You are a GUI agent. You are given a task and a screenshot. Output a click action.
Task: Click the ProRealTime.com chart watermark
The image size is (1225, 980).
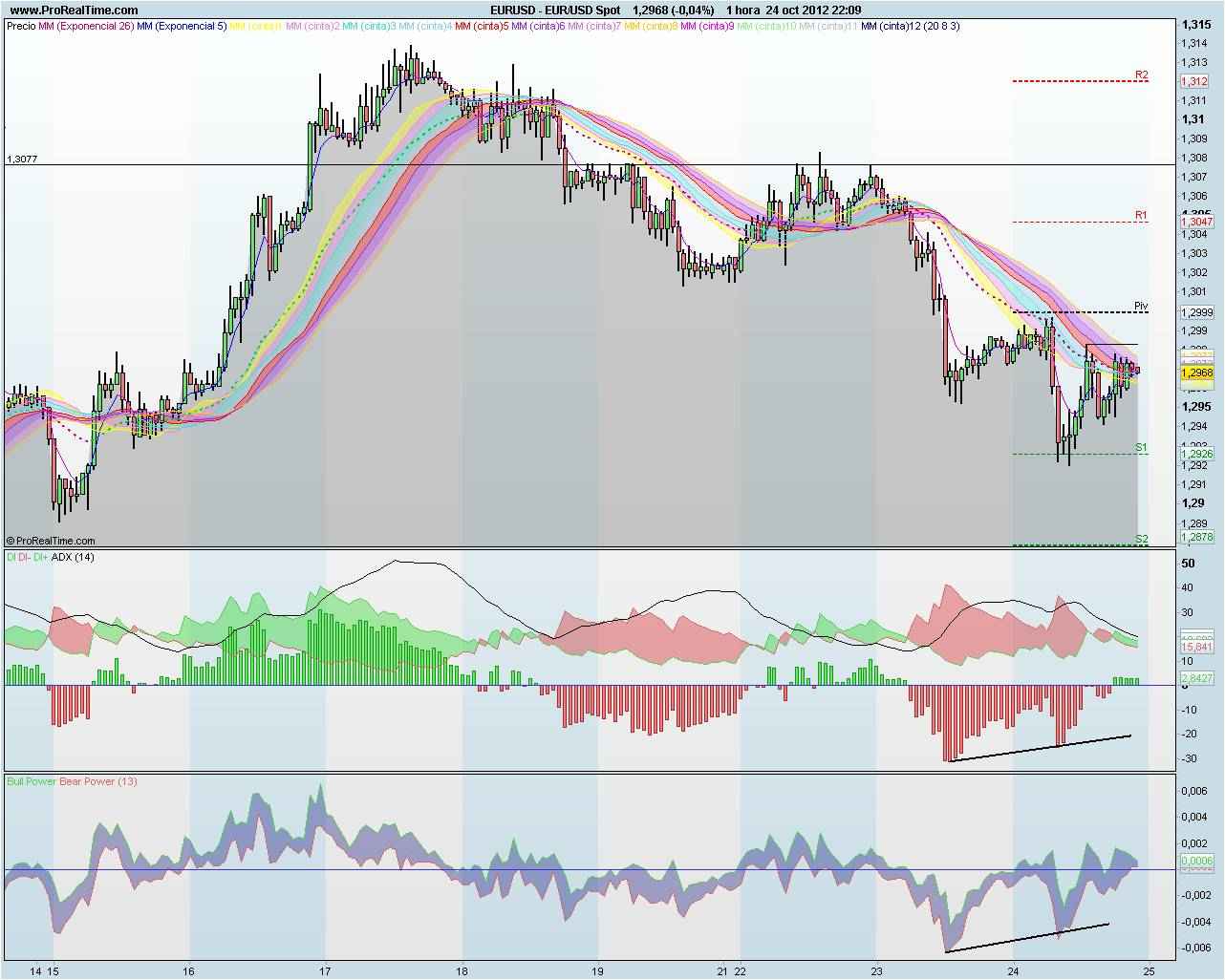[x=53, y=540]
